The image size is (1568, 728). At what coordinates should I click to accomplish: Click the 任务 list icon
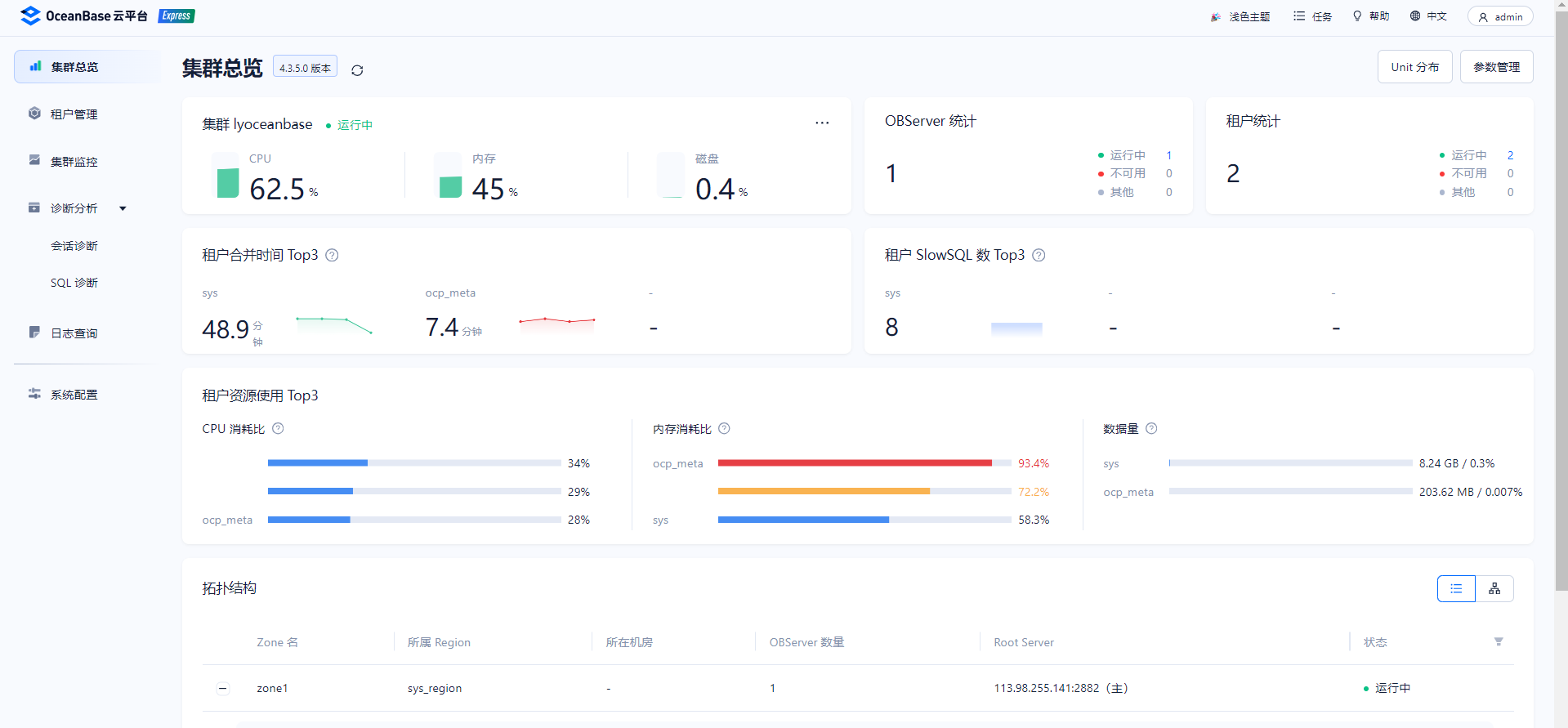coord(1299,16)
